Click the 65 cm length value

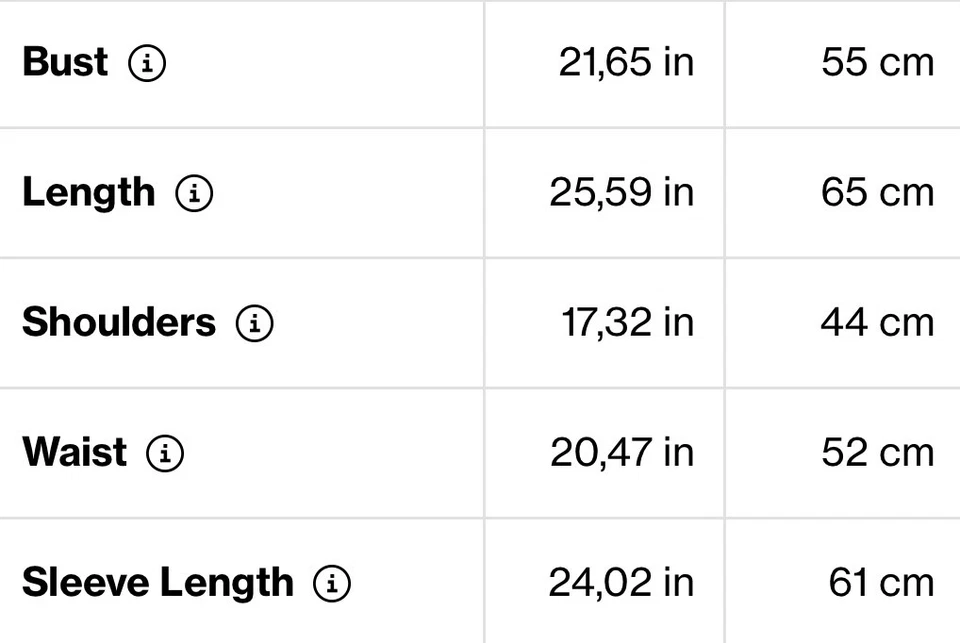click(x=878, y=192)
